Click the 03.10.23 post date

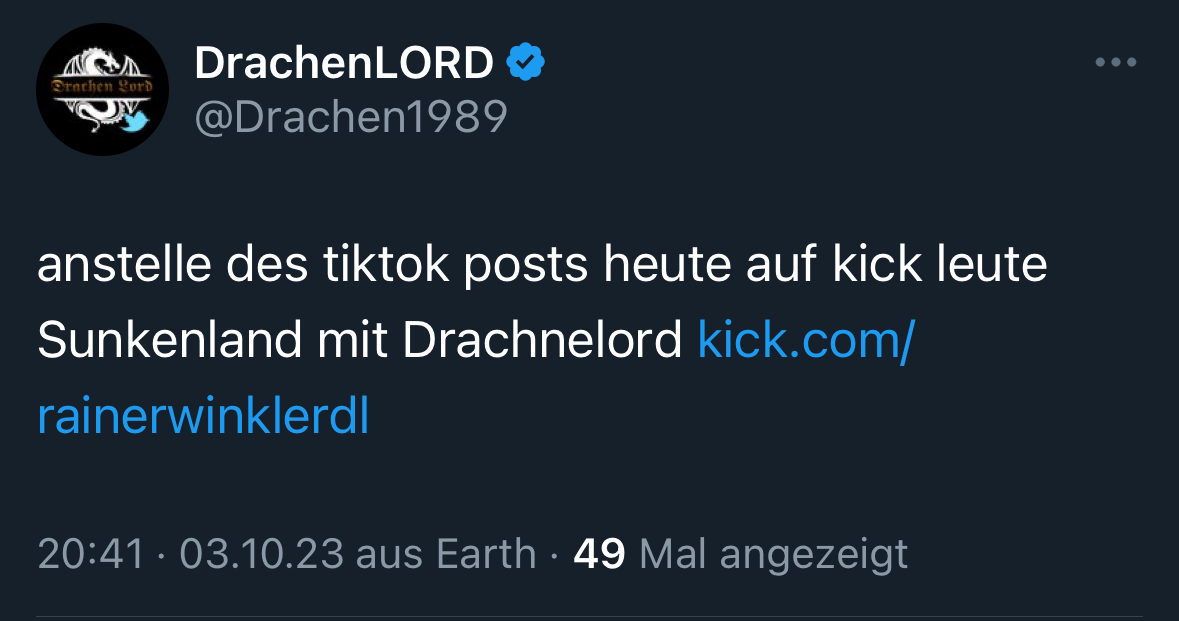click(x=261, y=555)
